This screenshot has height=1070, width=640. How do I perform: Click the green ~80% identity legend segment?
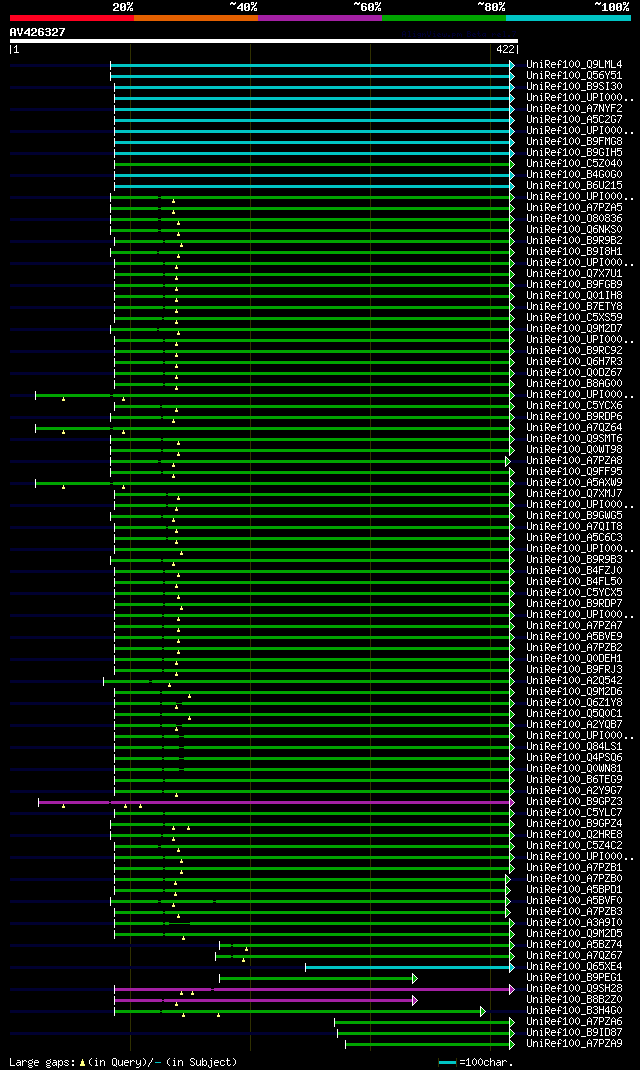(444, 18)
